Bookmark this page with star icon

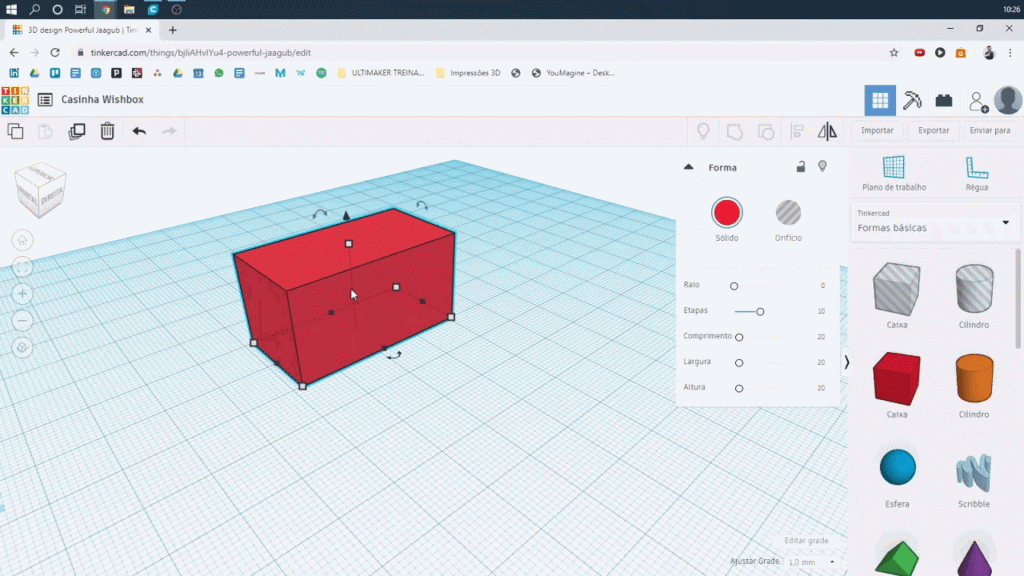click(894, 53)
